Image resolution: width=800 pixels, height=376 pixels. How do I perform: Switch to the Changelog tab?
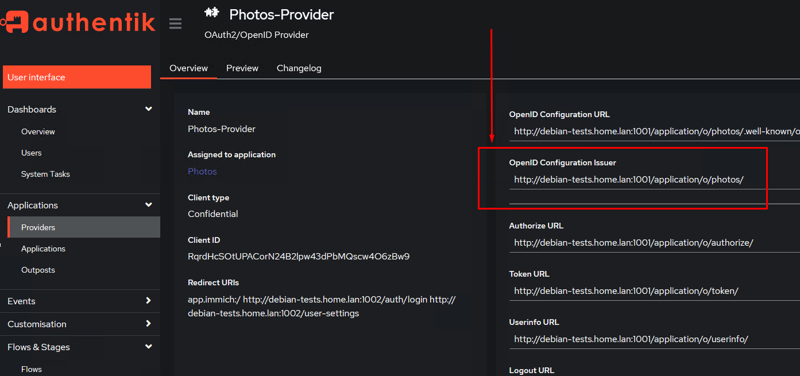coord(299,68)
